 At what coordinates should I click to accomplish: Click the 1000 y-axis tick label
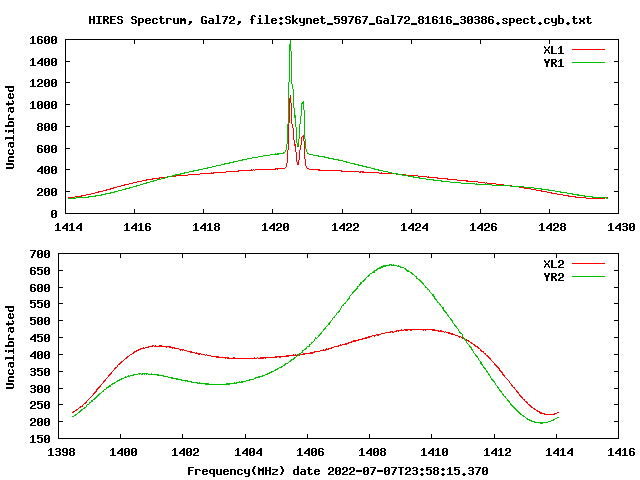click(x=43, y=105)
